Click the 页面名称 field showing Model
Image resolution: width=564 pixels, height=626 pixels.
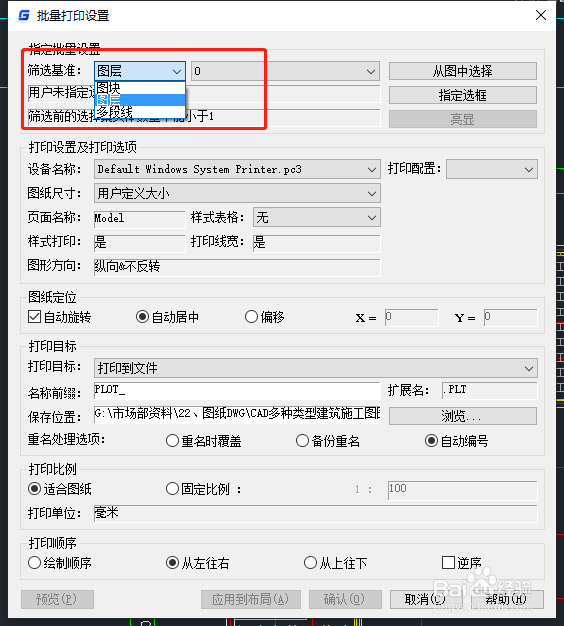(x=140, y=218)
